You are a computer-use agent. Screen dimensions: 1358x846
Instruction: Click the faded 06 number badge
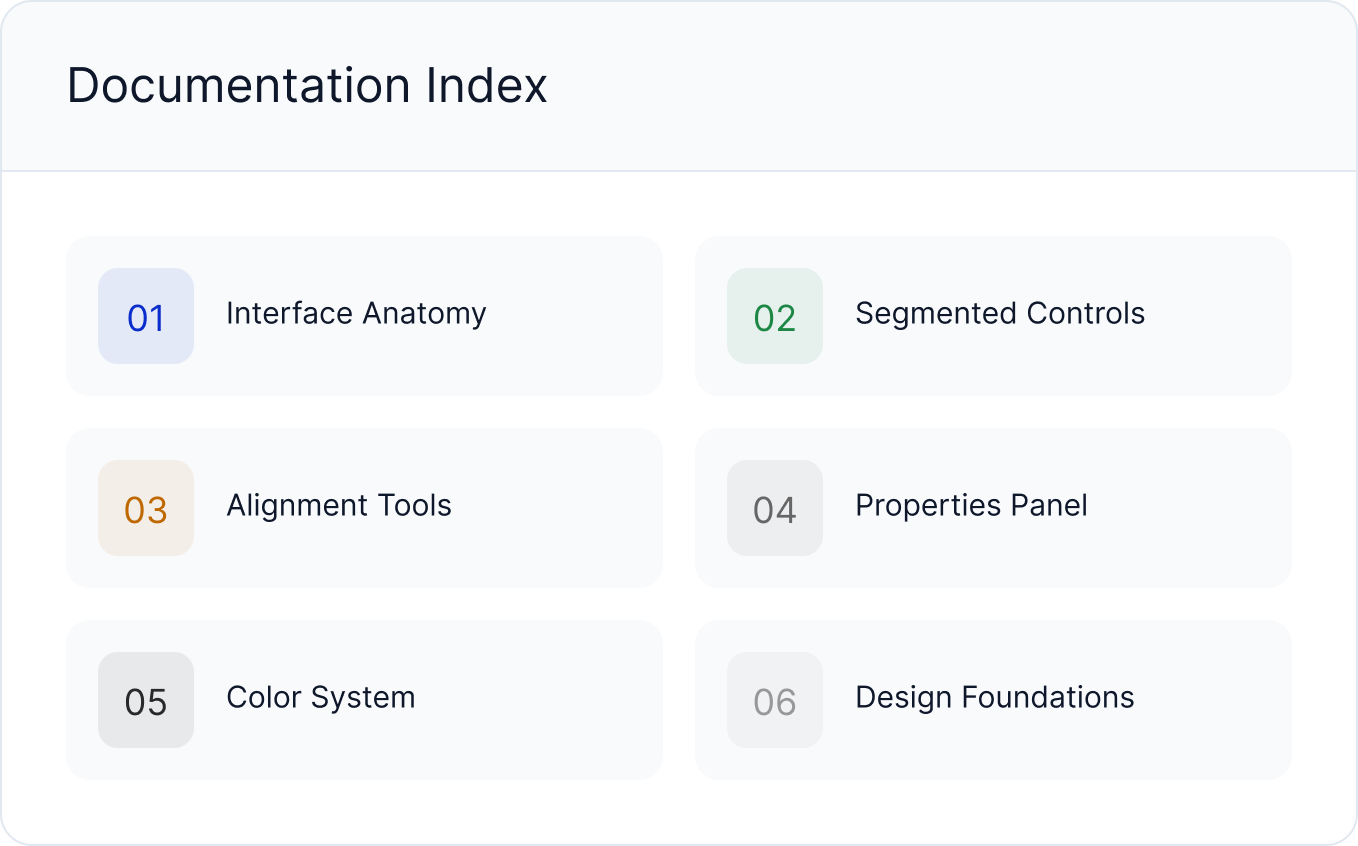point(775,700)
